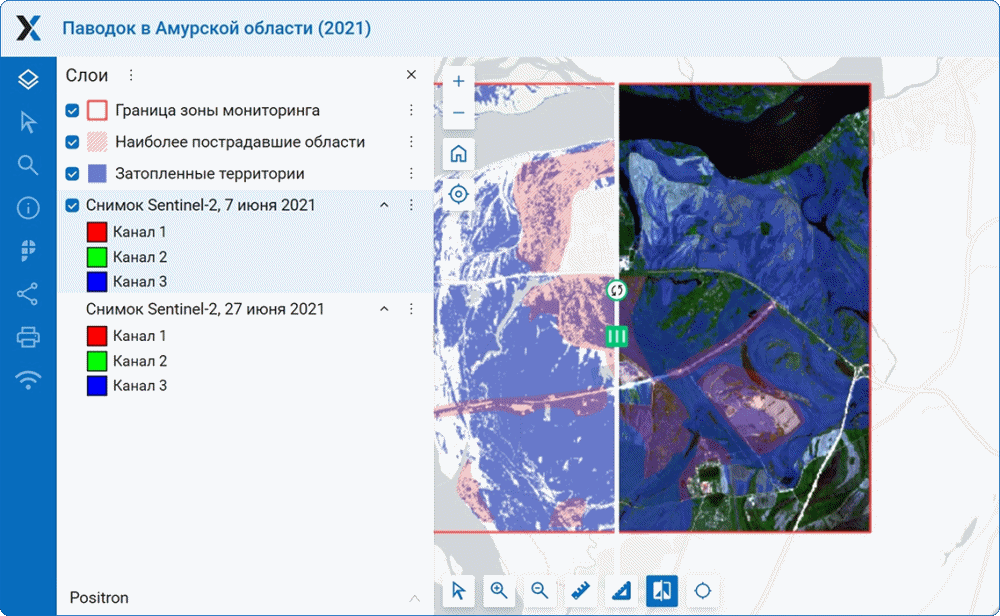The image size is (1000, 616).
Task: Click the share icon in left sidebar
Action: point(28,294)
